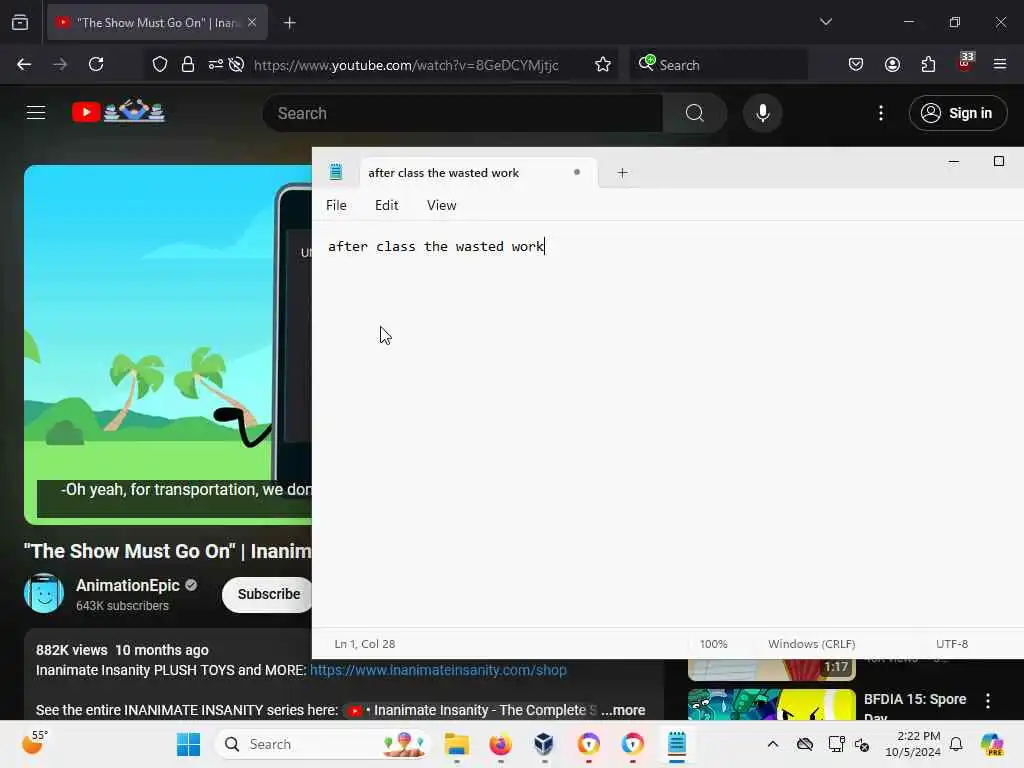Switch to Notepad in the taskbar
Screen dimensions: 1024x768
click(x=677, y=744)
